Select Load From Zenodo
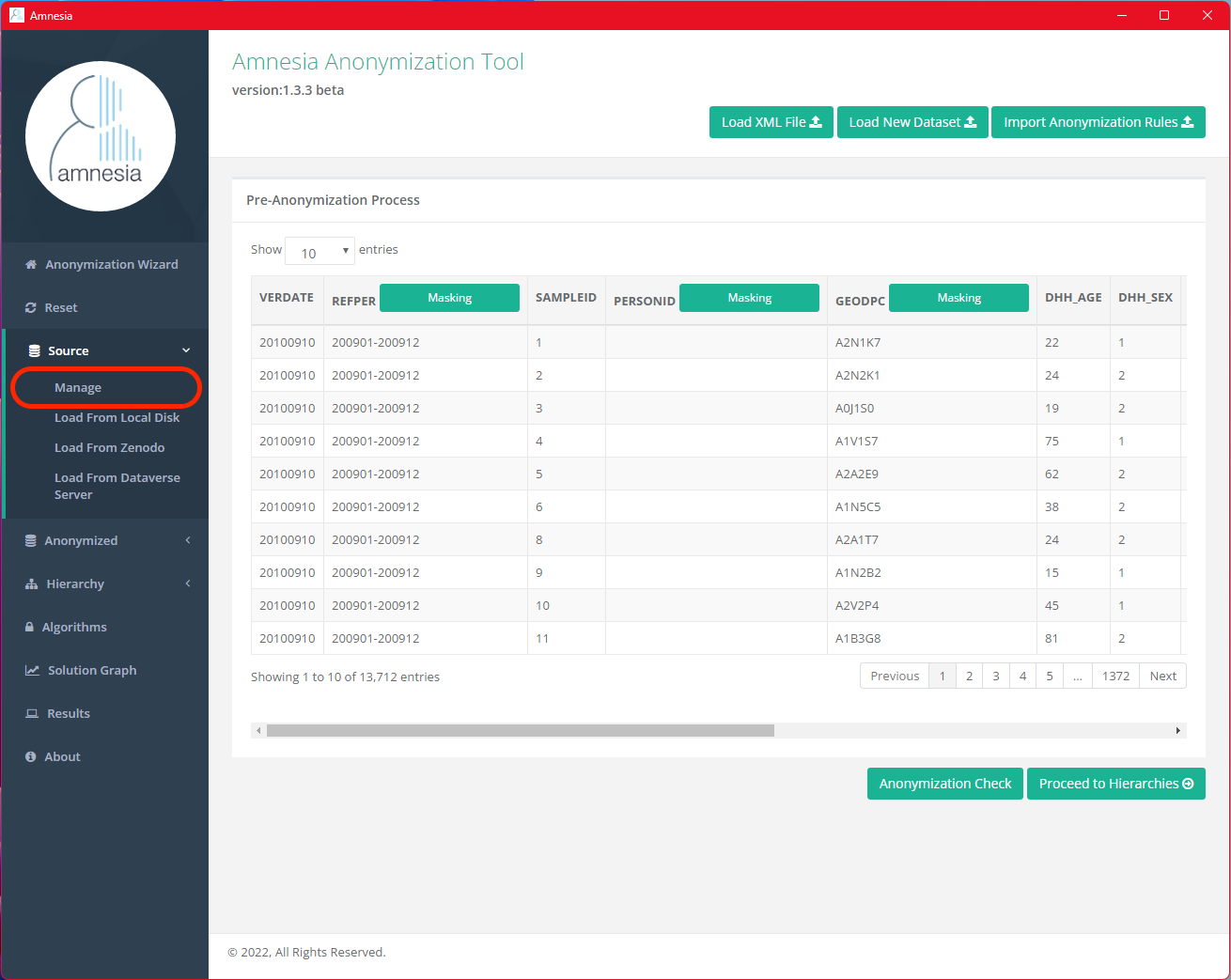The width and height of the screenshot is (1231, 980). [109, 447]
